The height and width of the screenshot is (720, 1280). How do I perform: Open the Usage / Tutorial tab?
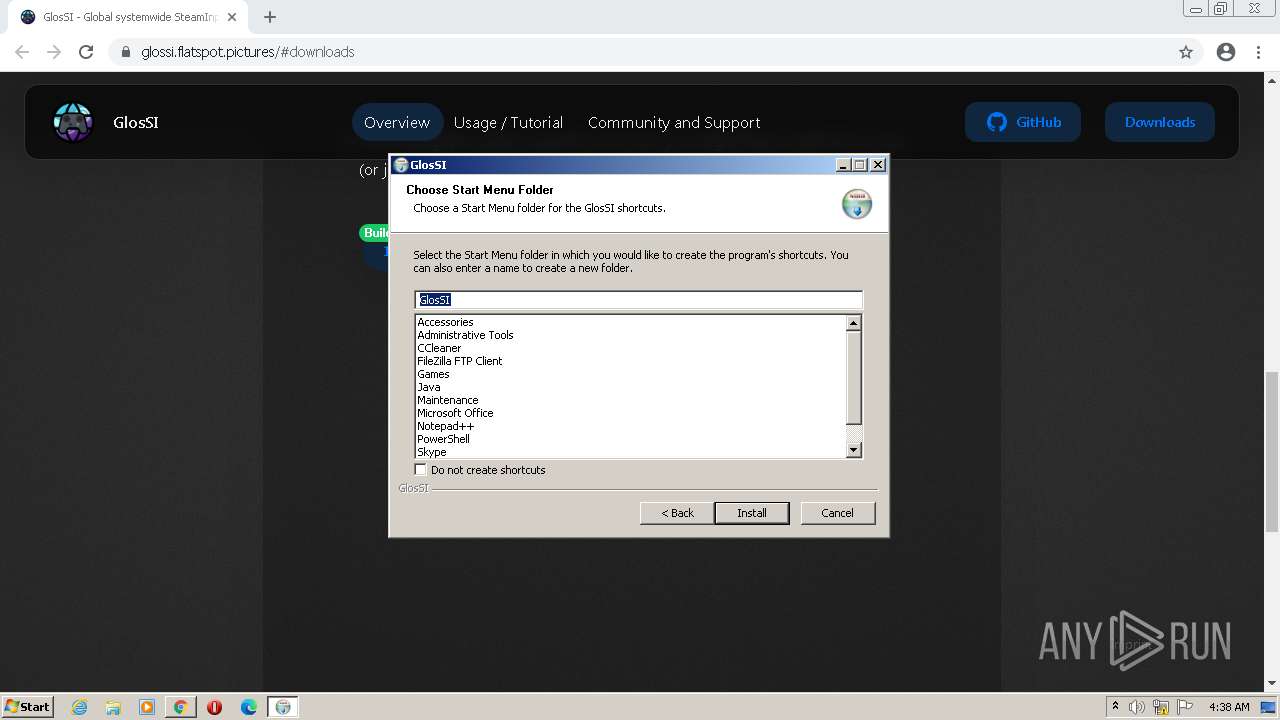click(508, 122)
